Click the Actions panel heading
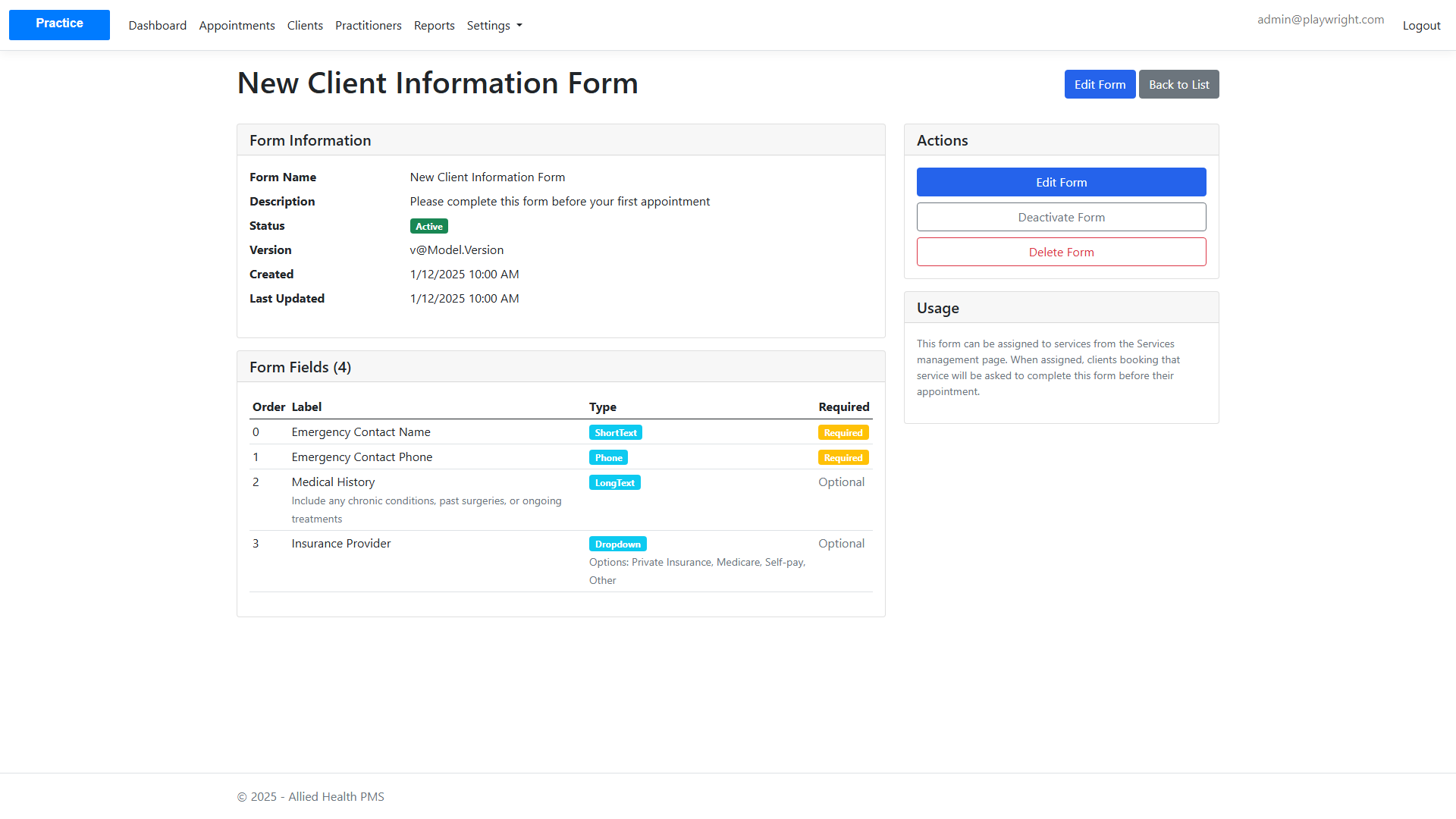The height and width of the screenshot is (819, 1456). click(x=942, y=140)
